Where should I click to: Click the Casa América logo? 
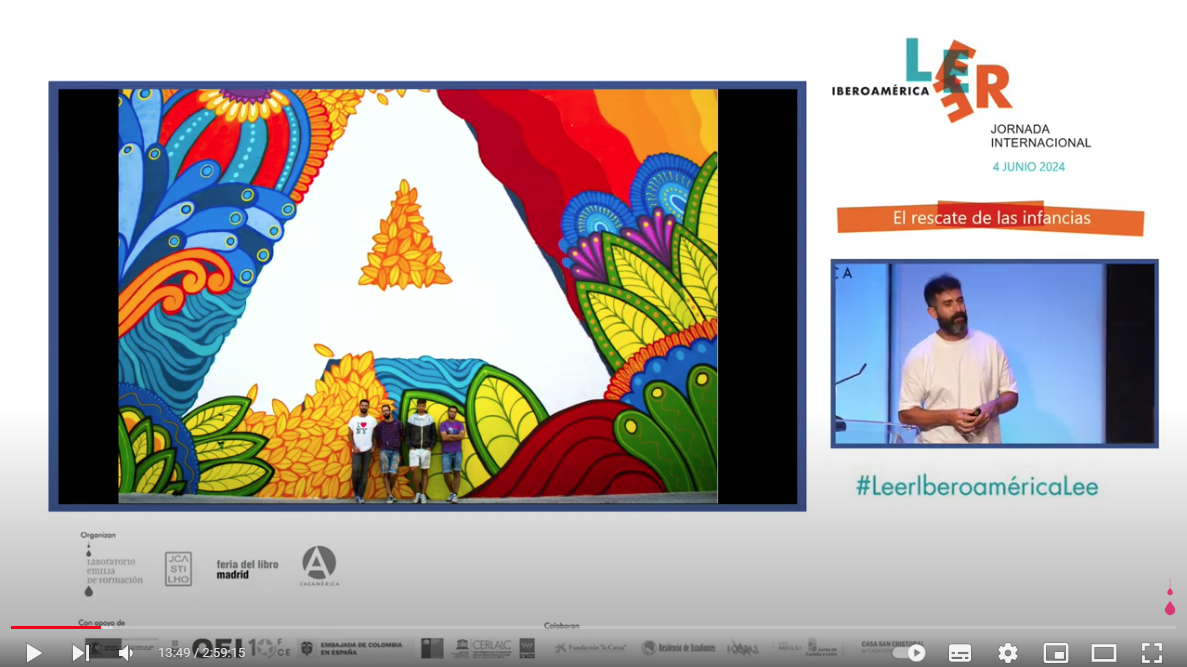pyautogui.click(x=319, y=566)
